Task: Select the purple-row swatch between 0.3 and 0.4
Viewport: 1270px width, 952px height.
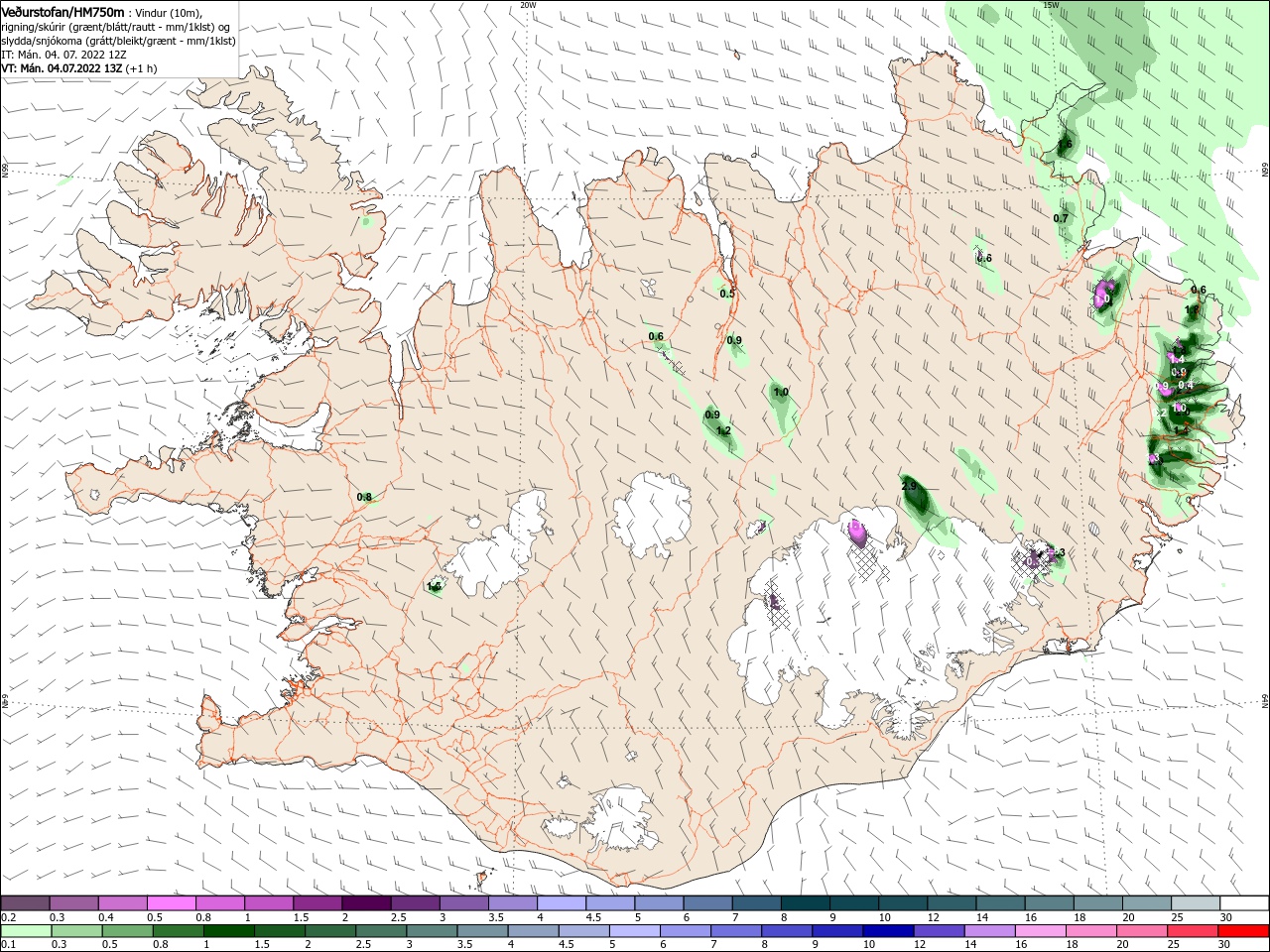Action: [73, 903]
